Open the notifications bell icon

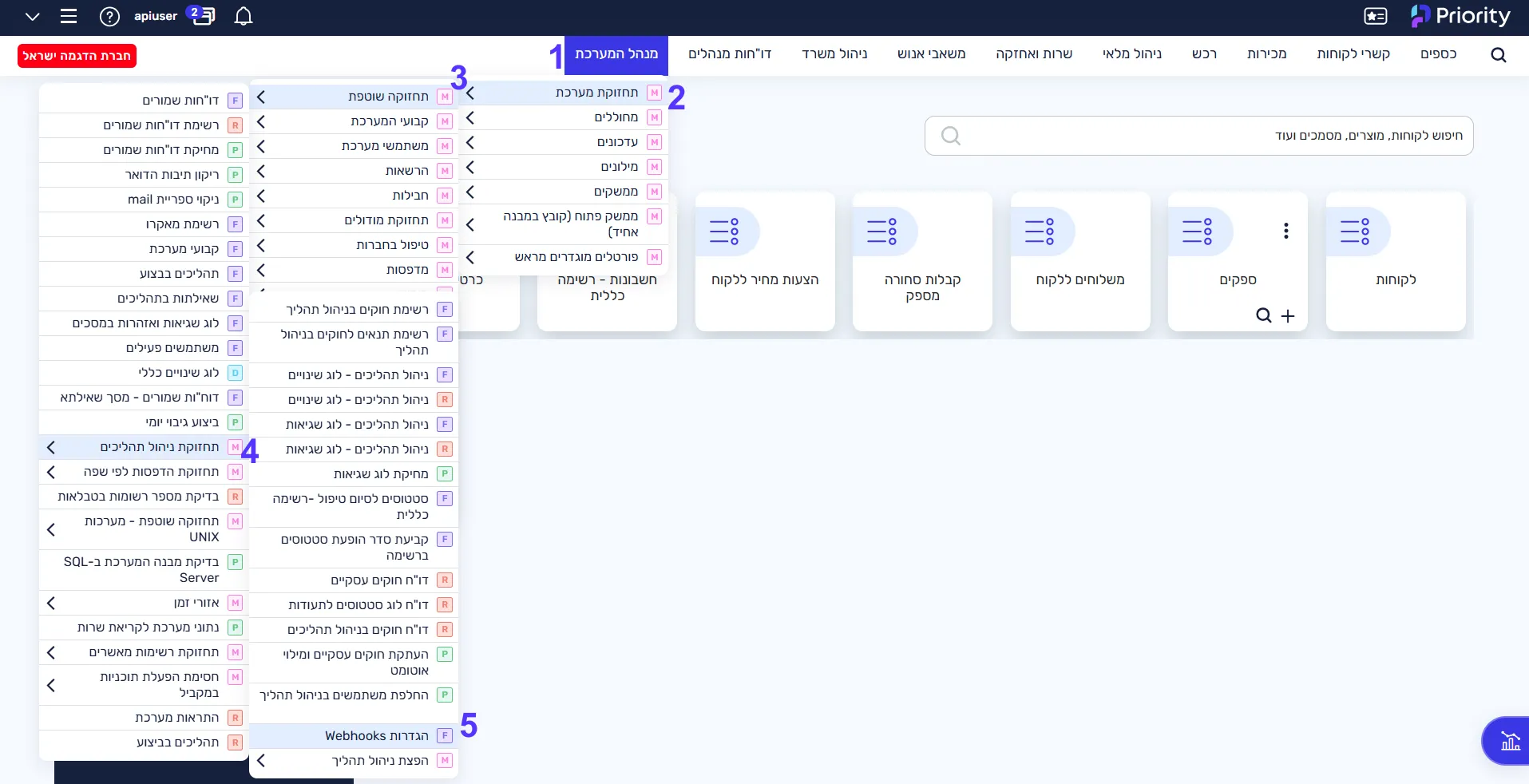point(244,17)
